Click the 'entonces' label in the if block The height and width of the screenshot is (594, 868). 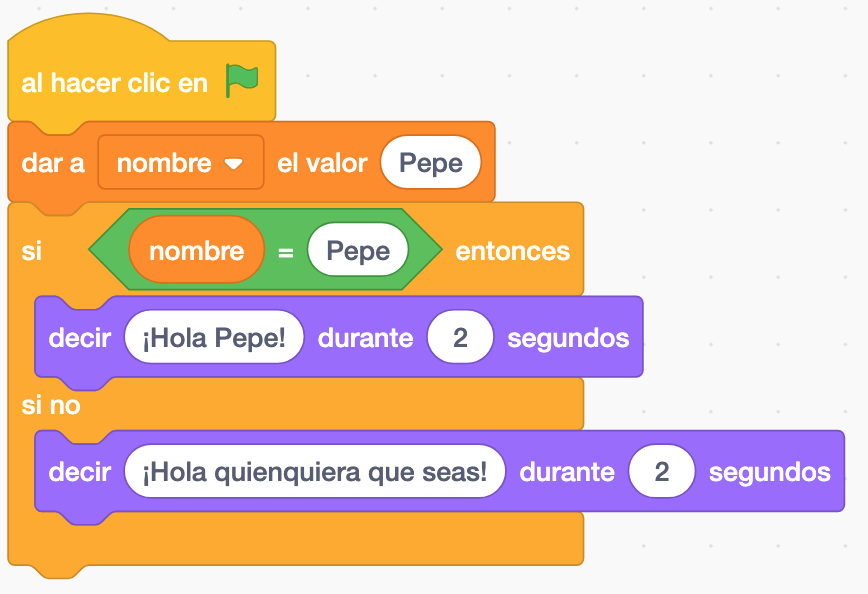point(512,251)
